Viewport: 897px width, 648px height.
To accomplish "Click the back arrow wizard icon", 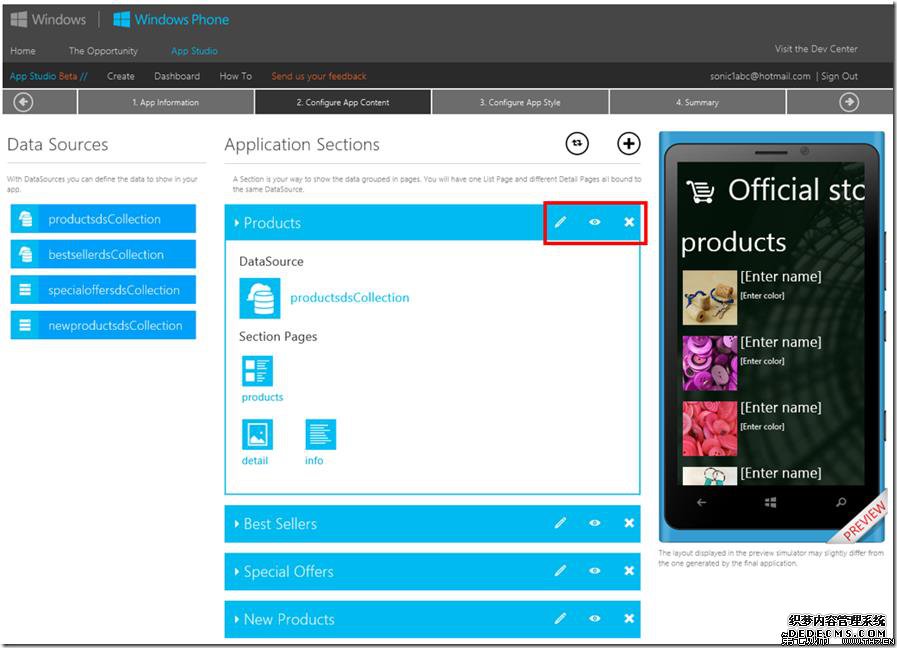I will pyautogui.click(x=23, y=102).
